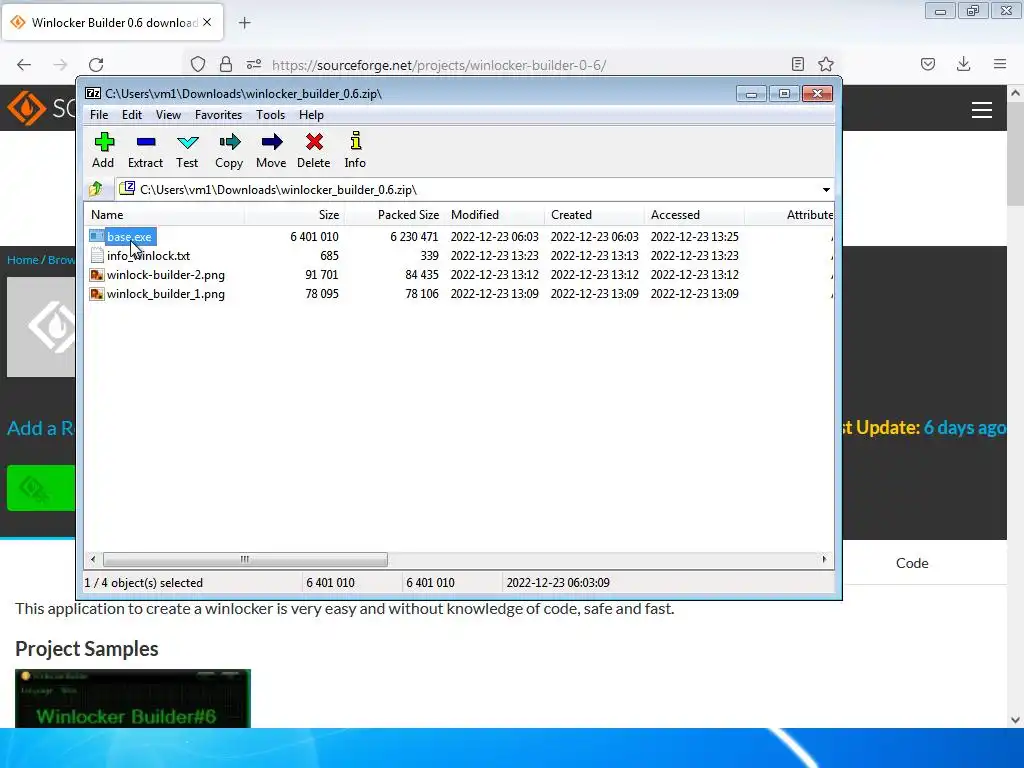The width and height of the screenshot is (1024, 768).
Task: Switch to the Winlocker Builder 0.6 tab
Action: pyautogui.click(x=113, y=23)
